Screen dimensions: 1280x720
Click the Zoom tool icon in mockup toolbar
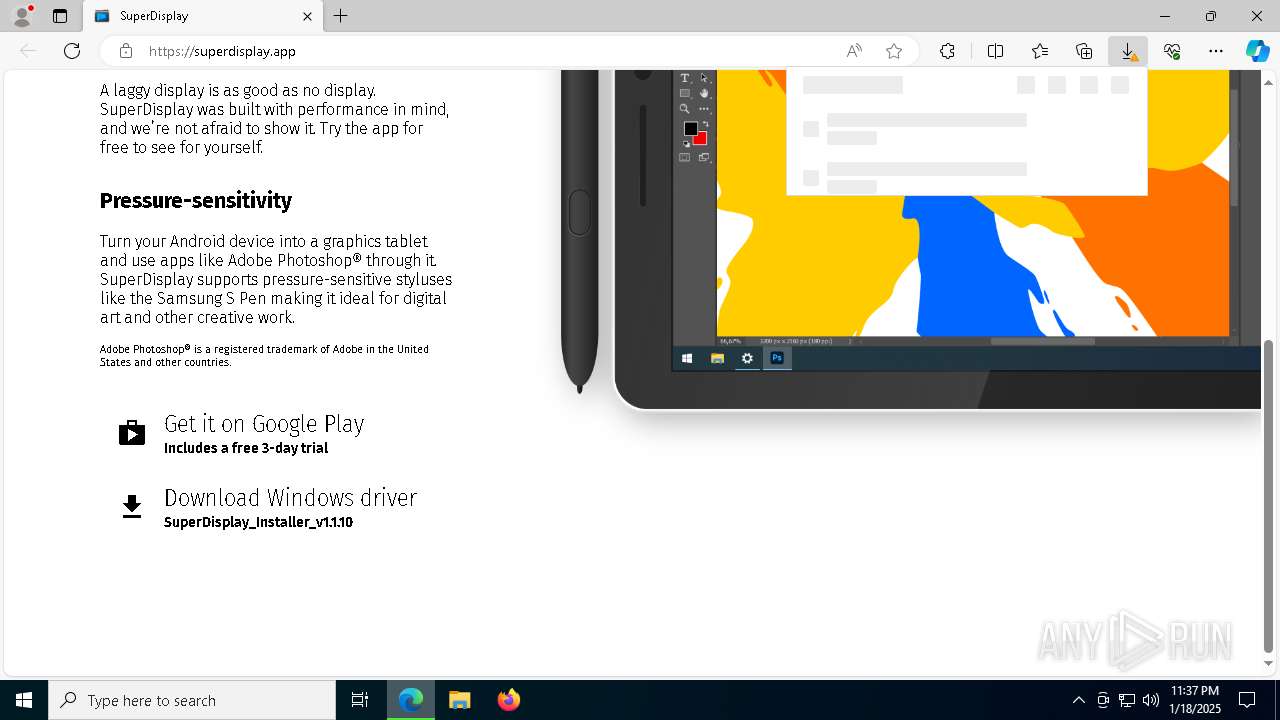pos(685,109)
